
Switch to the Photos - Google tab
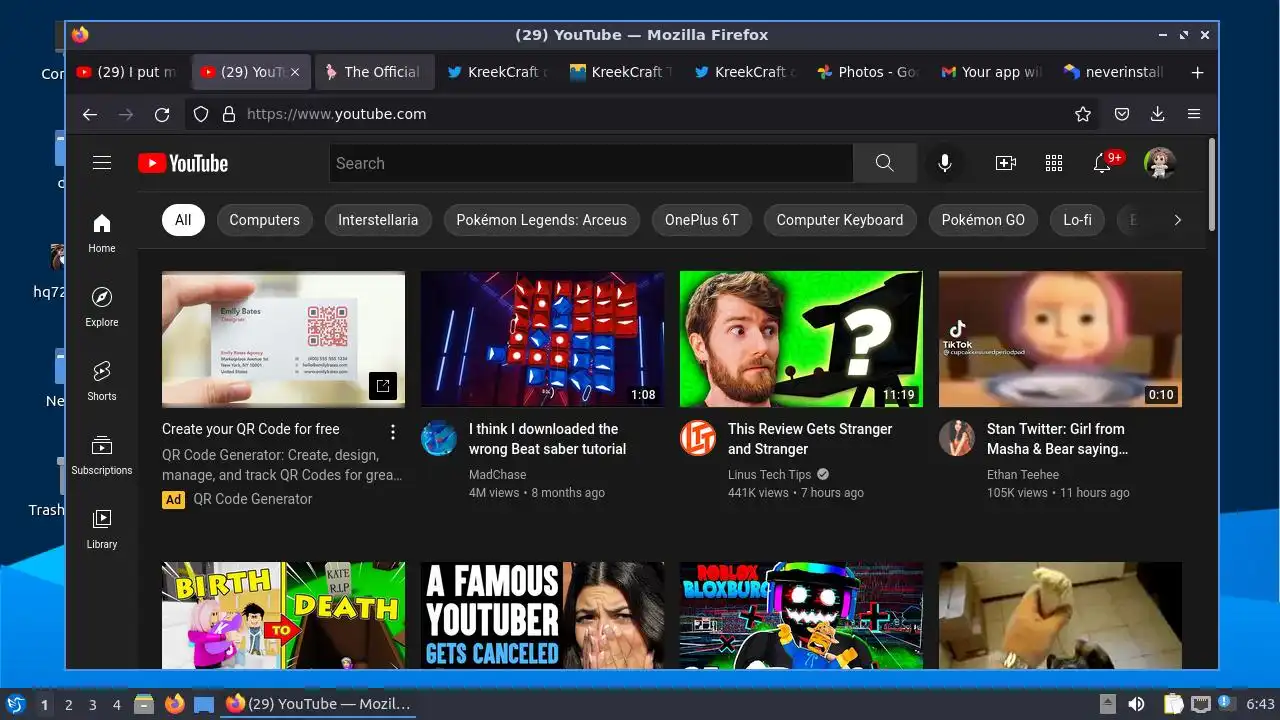[866, 72]
